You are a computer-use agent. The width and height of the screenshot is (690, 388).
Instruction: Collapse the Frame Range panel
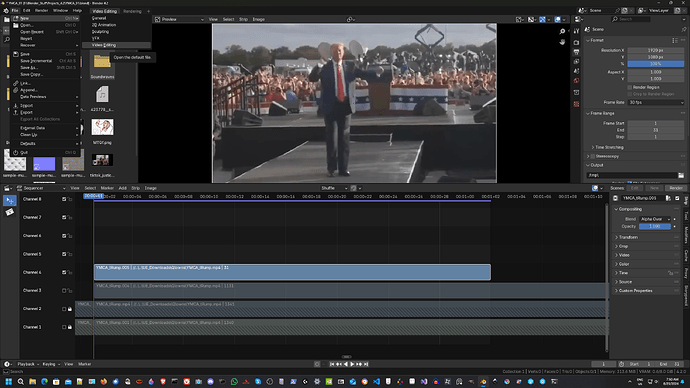click(x=588, y=113)
